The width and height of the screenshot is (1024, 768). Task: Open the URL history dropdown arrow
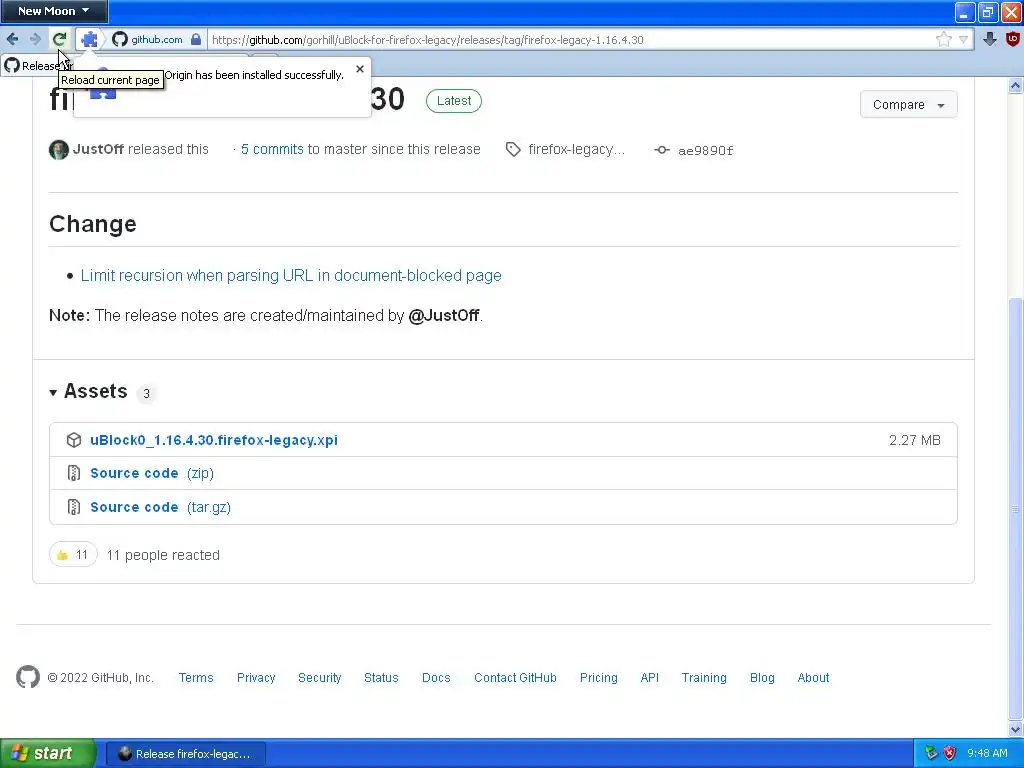(963, 39)
